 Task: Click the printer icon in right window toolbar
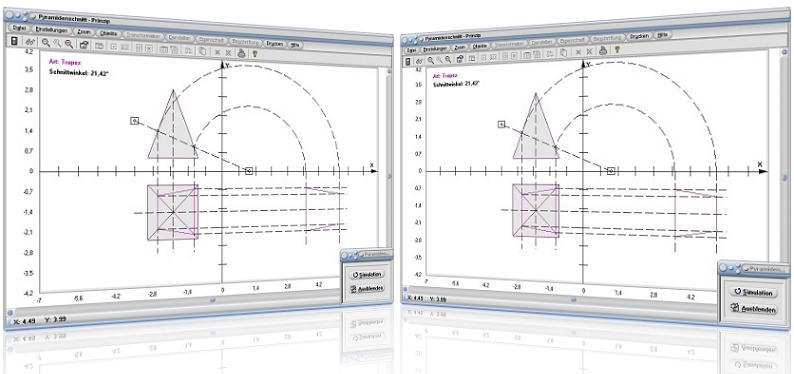point(603,50)
